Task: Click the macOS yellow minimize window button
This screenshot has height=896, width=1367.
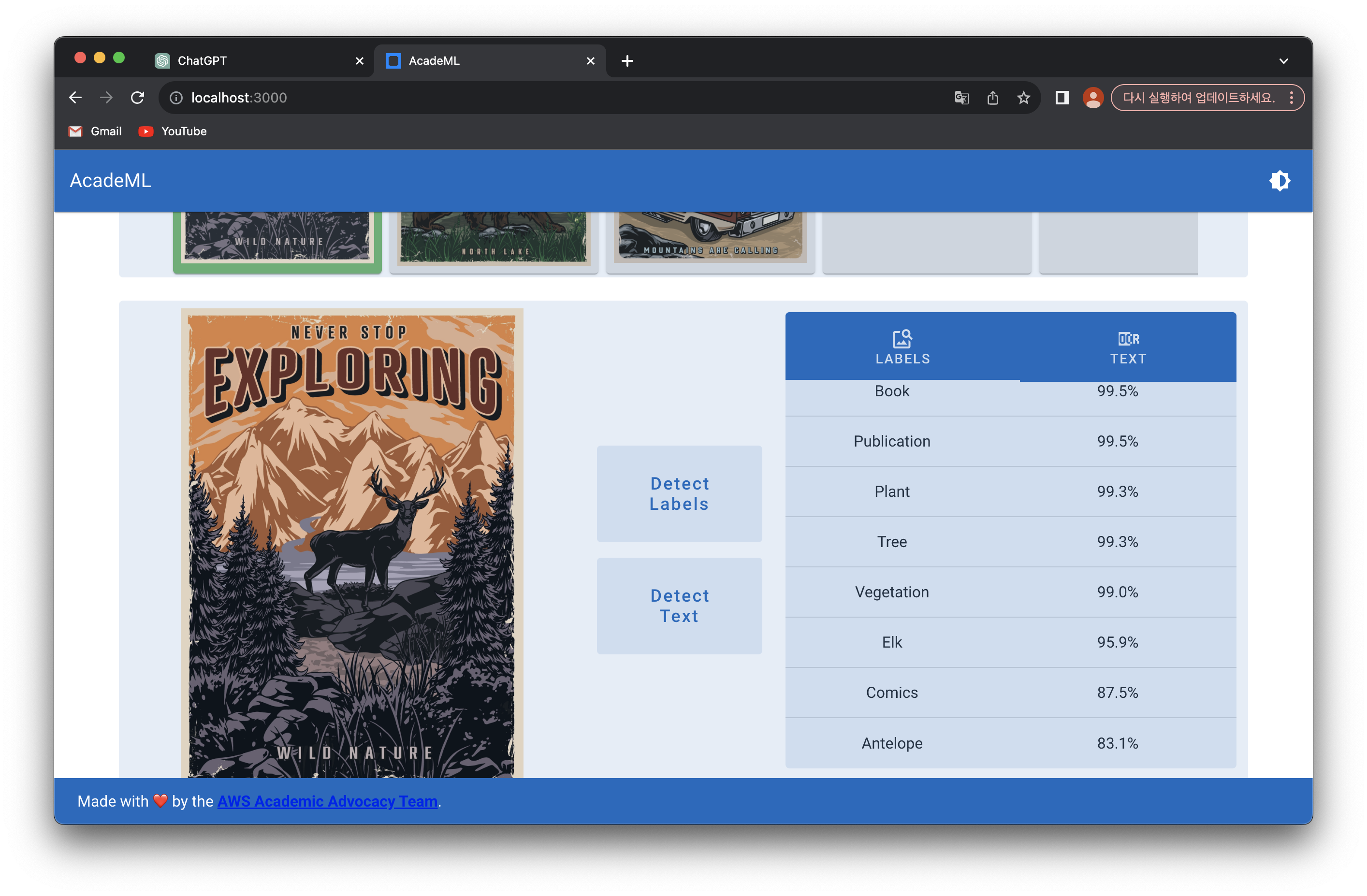Action: [100, 58]
